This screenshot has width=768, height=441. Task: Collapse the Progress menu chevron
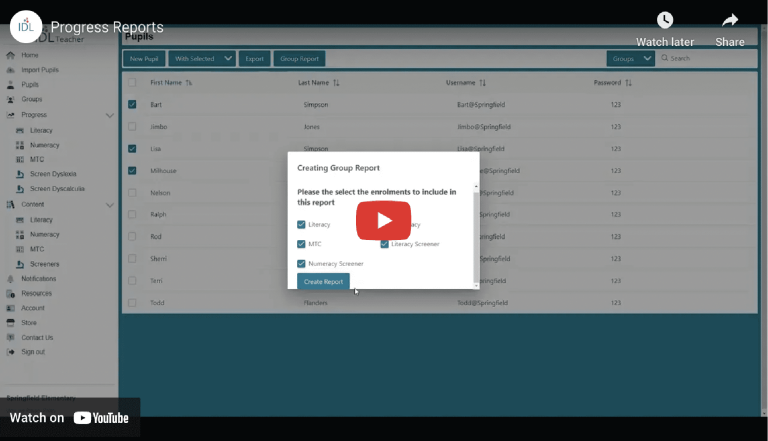click(110, 116)
